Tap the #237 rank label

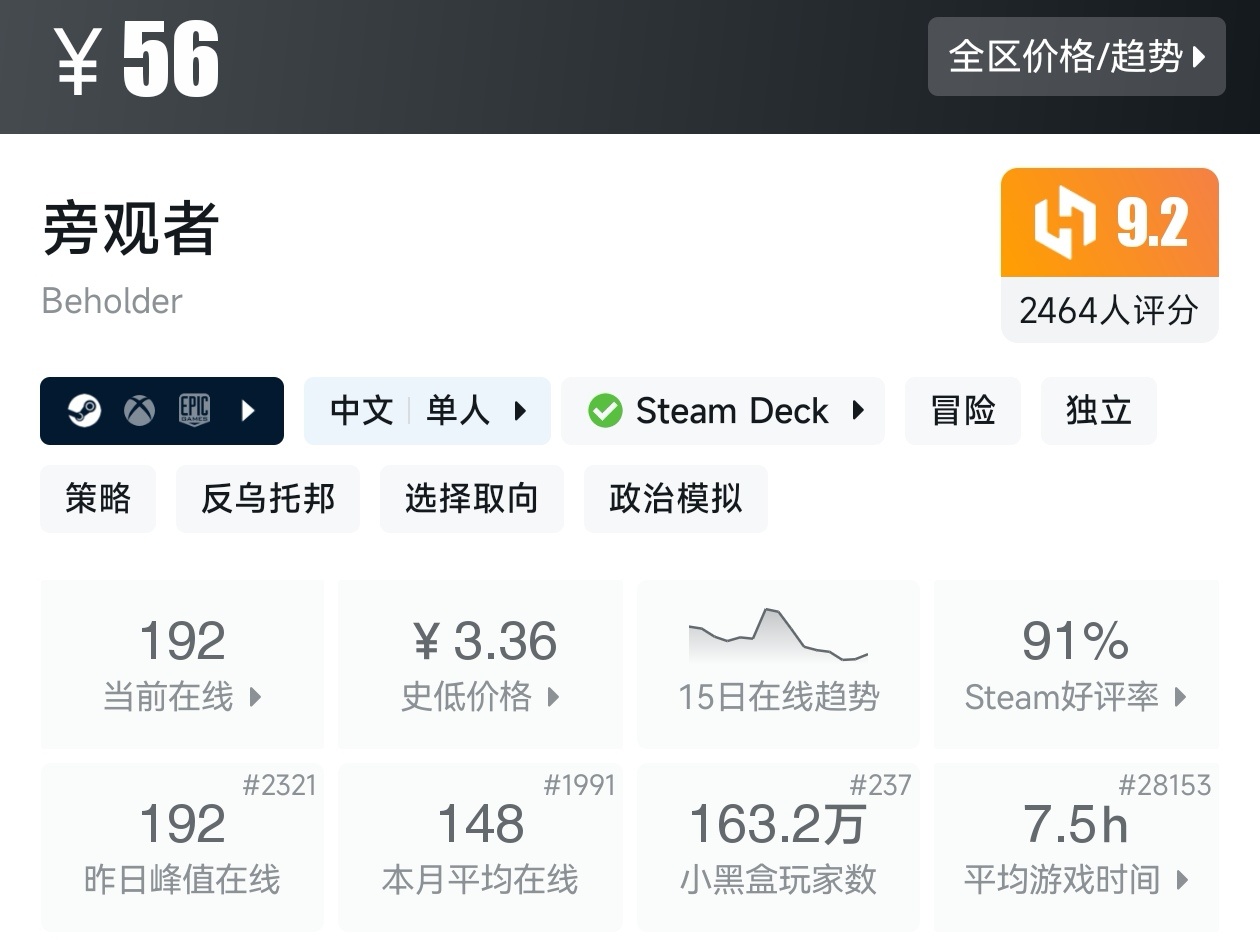tap(881, 785)
